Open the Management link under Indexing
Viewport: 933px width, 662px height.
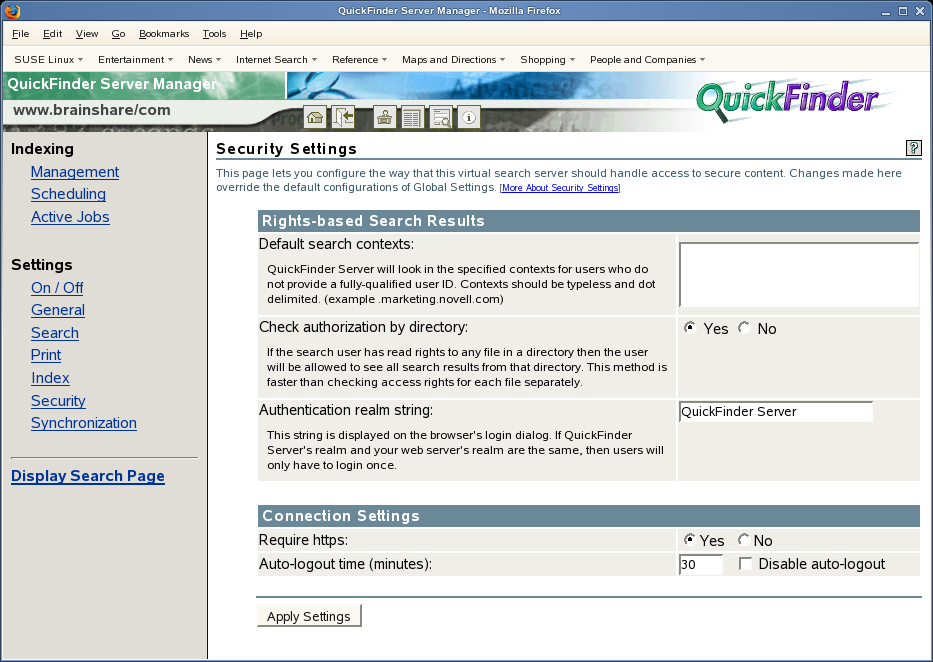pyautogui.click(x=75, y=172)
